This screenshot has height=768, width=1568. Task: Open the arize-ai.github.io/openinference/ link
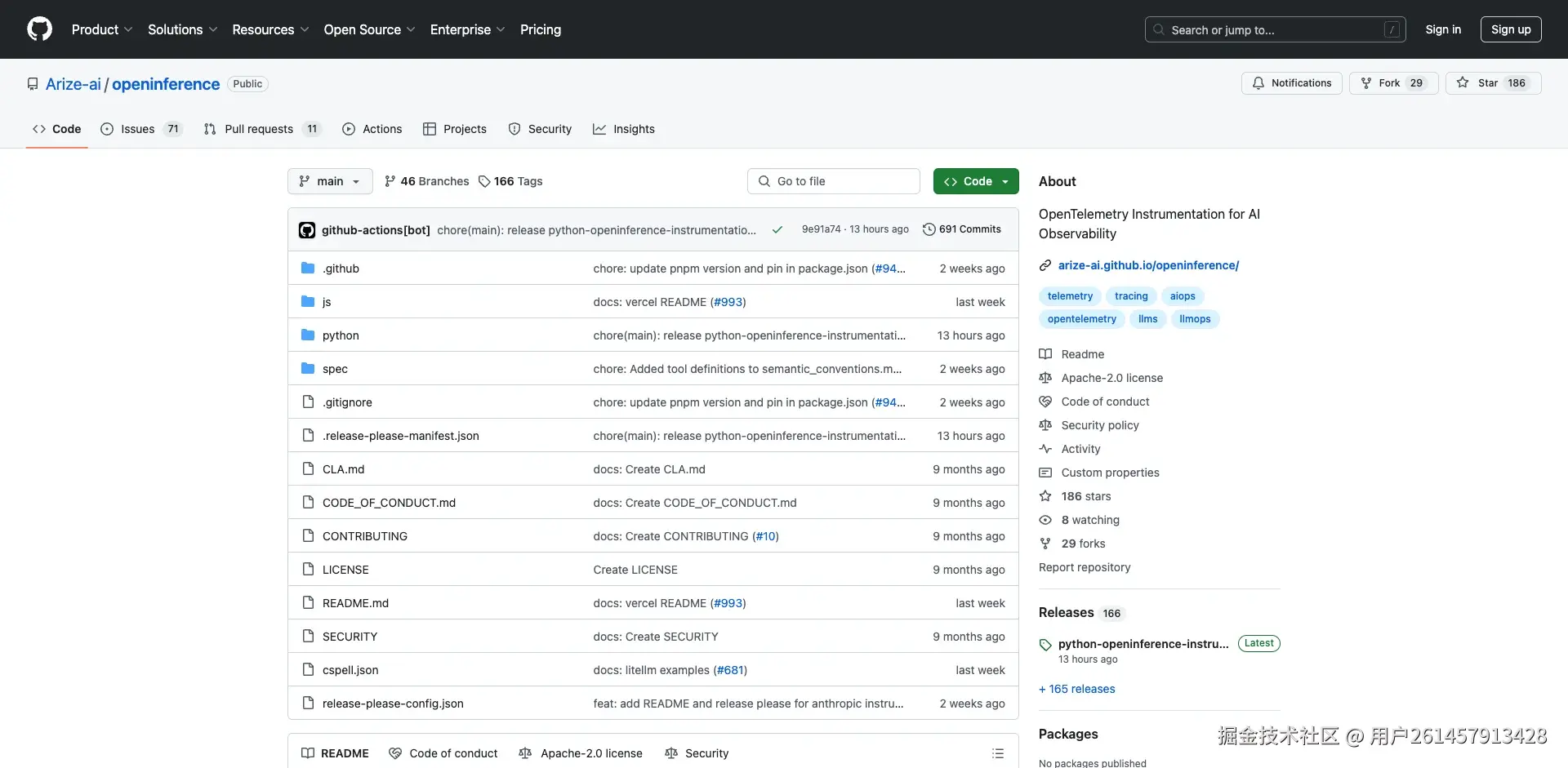[x=1148, y=265]
